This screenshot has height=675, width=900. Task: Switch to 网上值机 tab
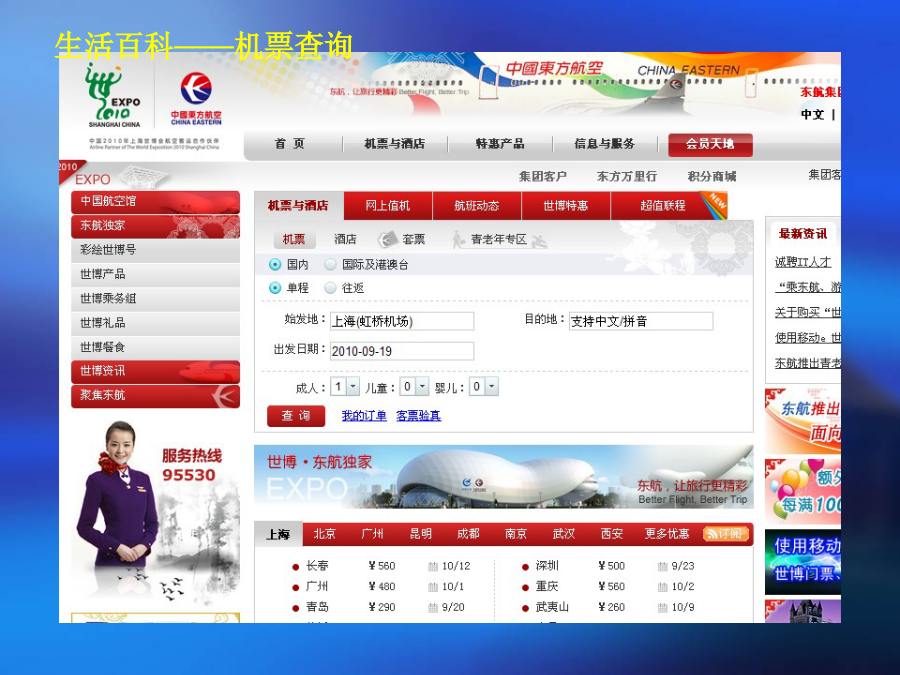coord(388,206)
